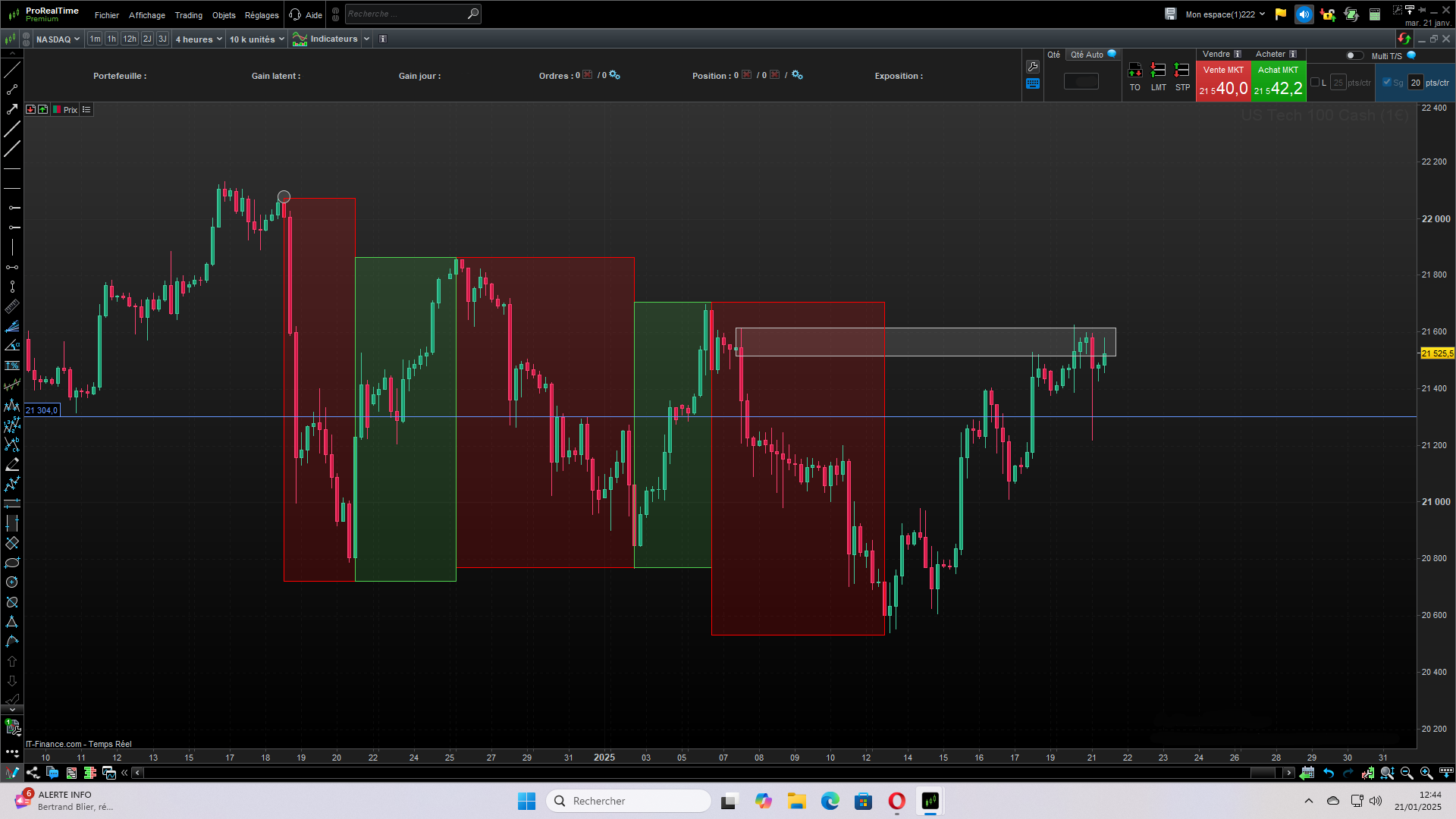Enable the L limit checkbox
The height and width of the screenshot is (819, 1456).
pyautogui.click(x=1315, y=83)
